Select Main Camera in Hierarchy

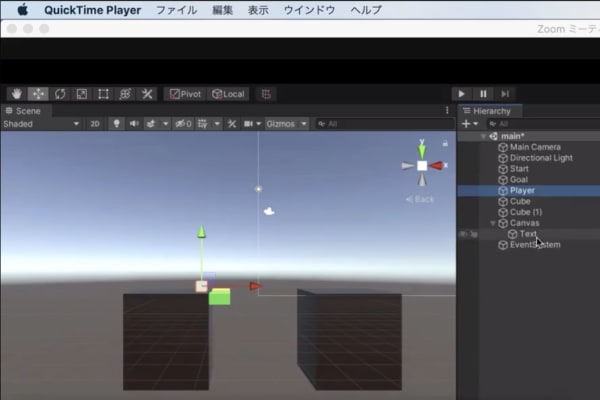[x=535, y=147]
